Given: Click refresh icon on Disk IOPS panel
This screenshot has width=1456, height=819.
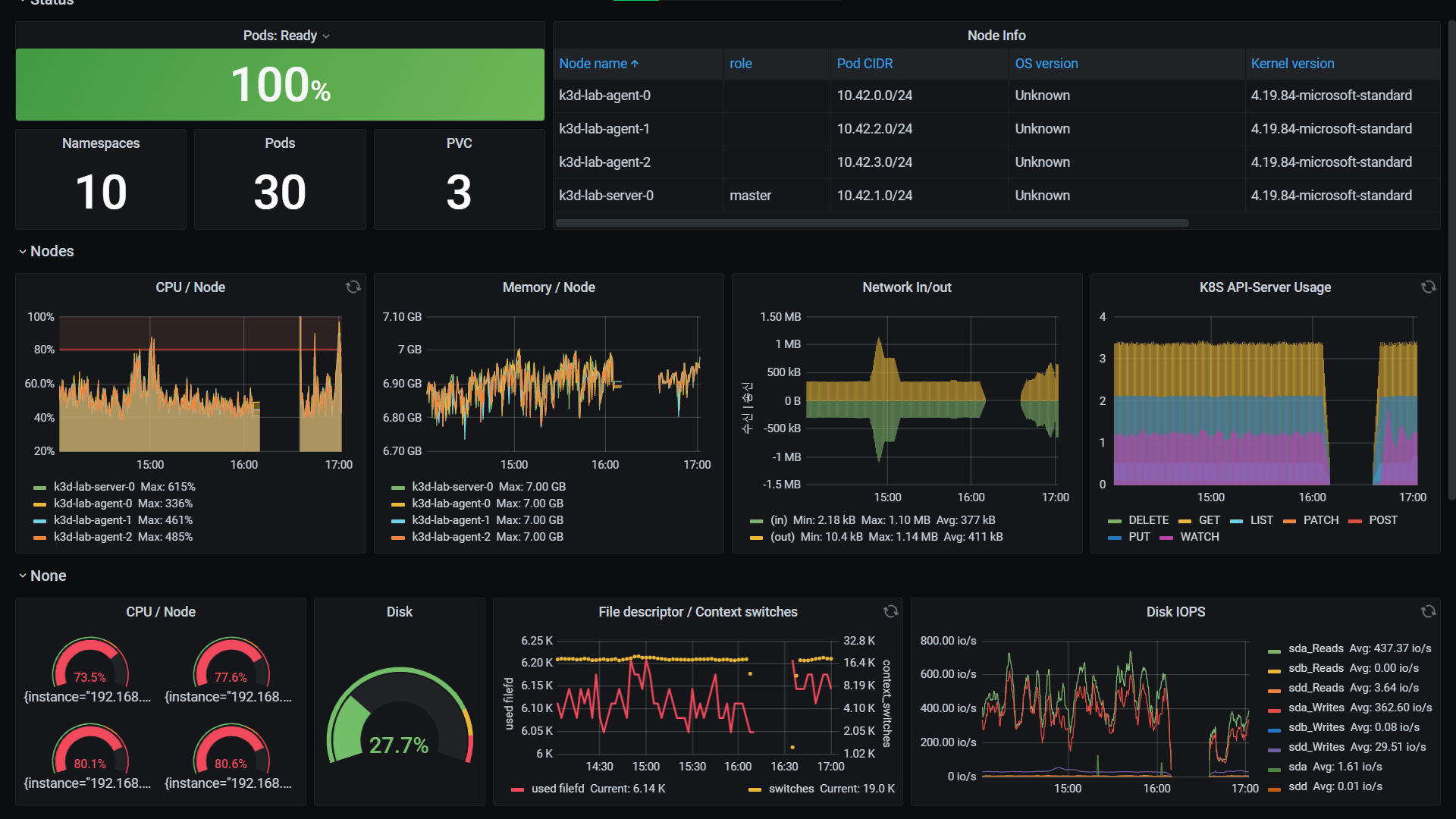Looking at the screenshot, I should tap(1428, 611).
